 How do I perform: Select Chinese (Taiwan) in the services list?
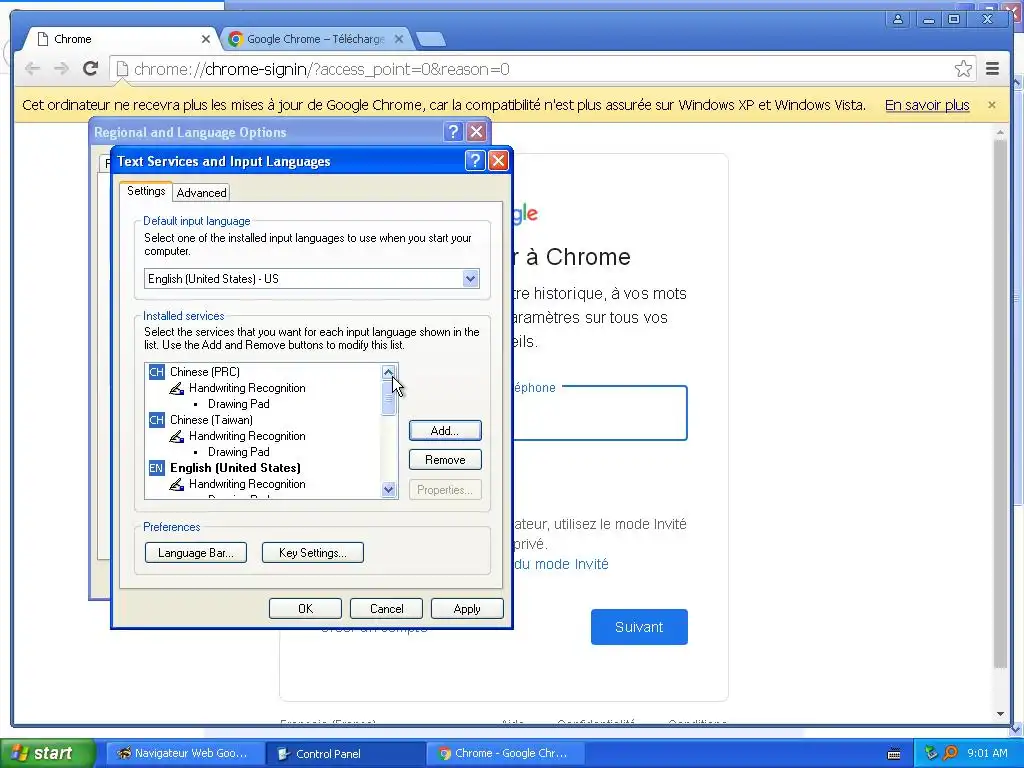point(211,420)
